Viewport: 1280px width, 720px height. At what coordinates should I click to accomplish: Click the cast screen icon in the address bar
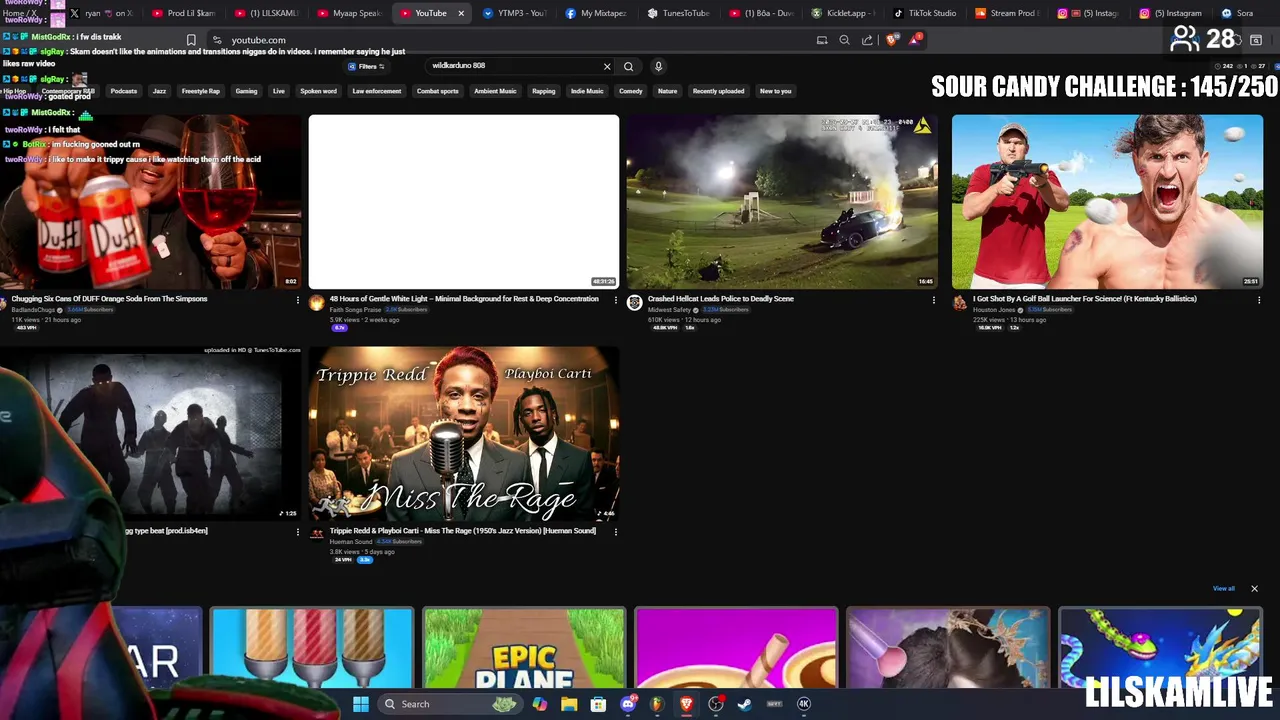click(x=822, y=40)
